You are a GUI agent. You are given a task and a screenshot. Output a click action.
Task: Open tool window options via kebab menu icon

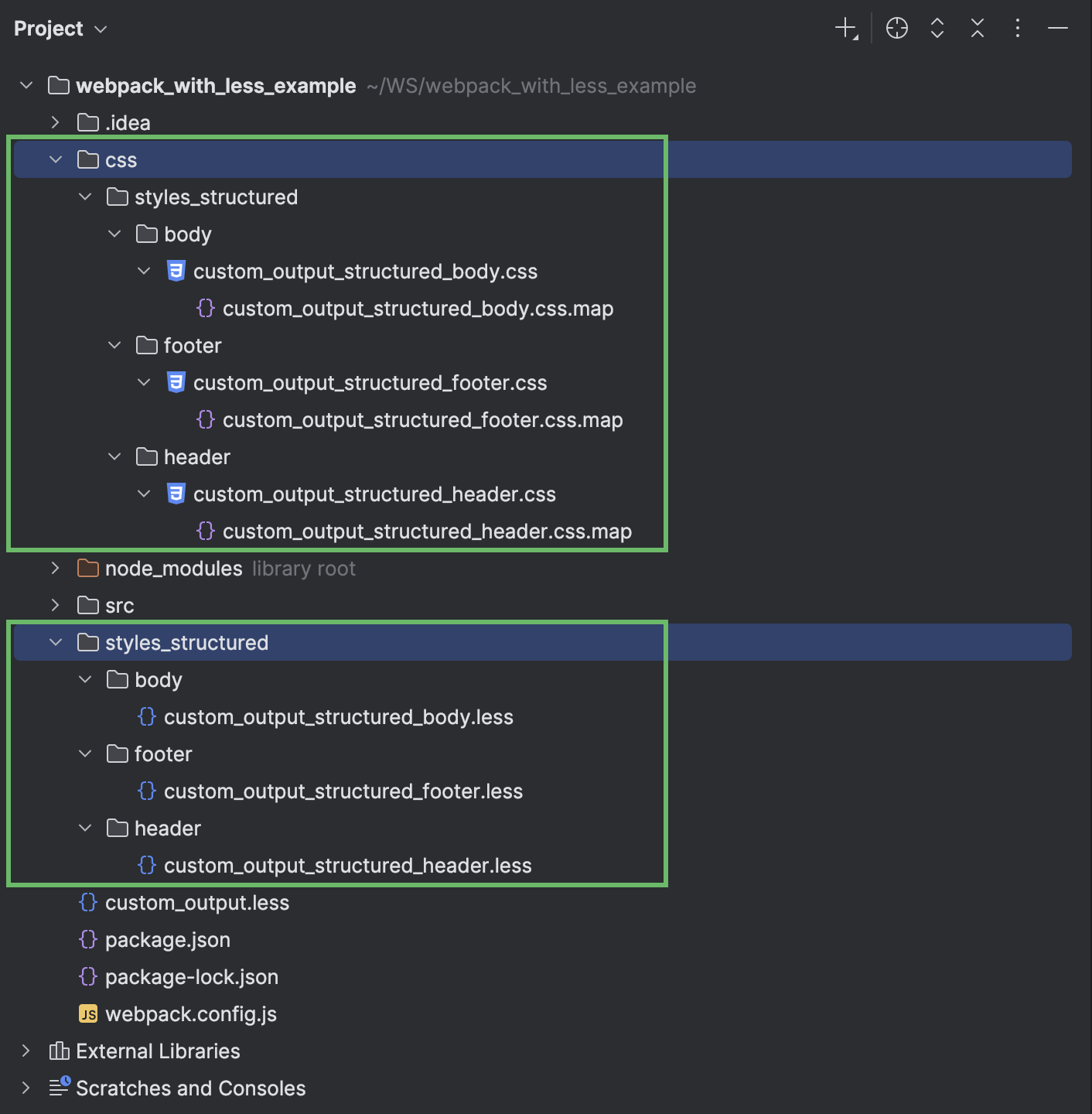(x=1017, y=28)
